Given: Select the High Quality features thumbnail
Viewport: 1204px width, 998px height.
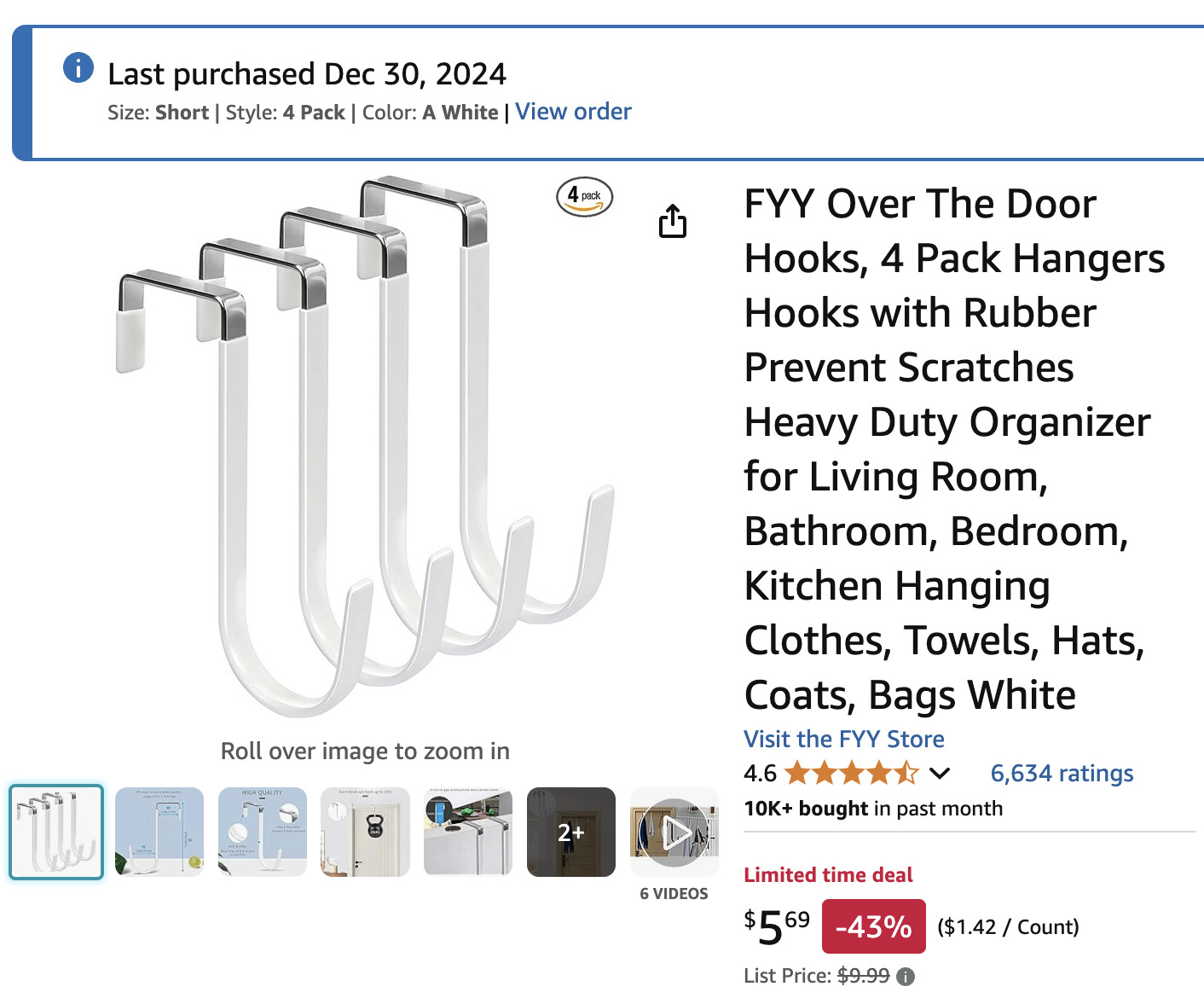Looking at the screenshot, I should pos(263,833).
